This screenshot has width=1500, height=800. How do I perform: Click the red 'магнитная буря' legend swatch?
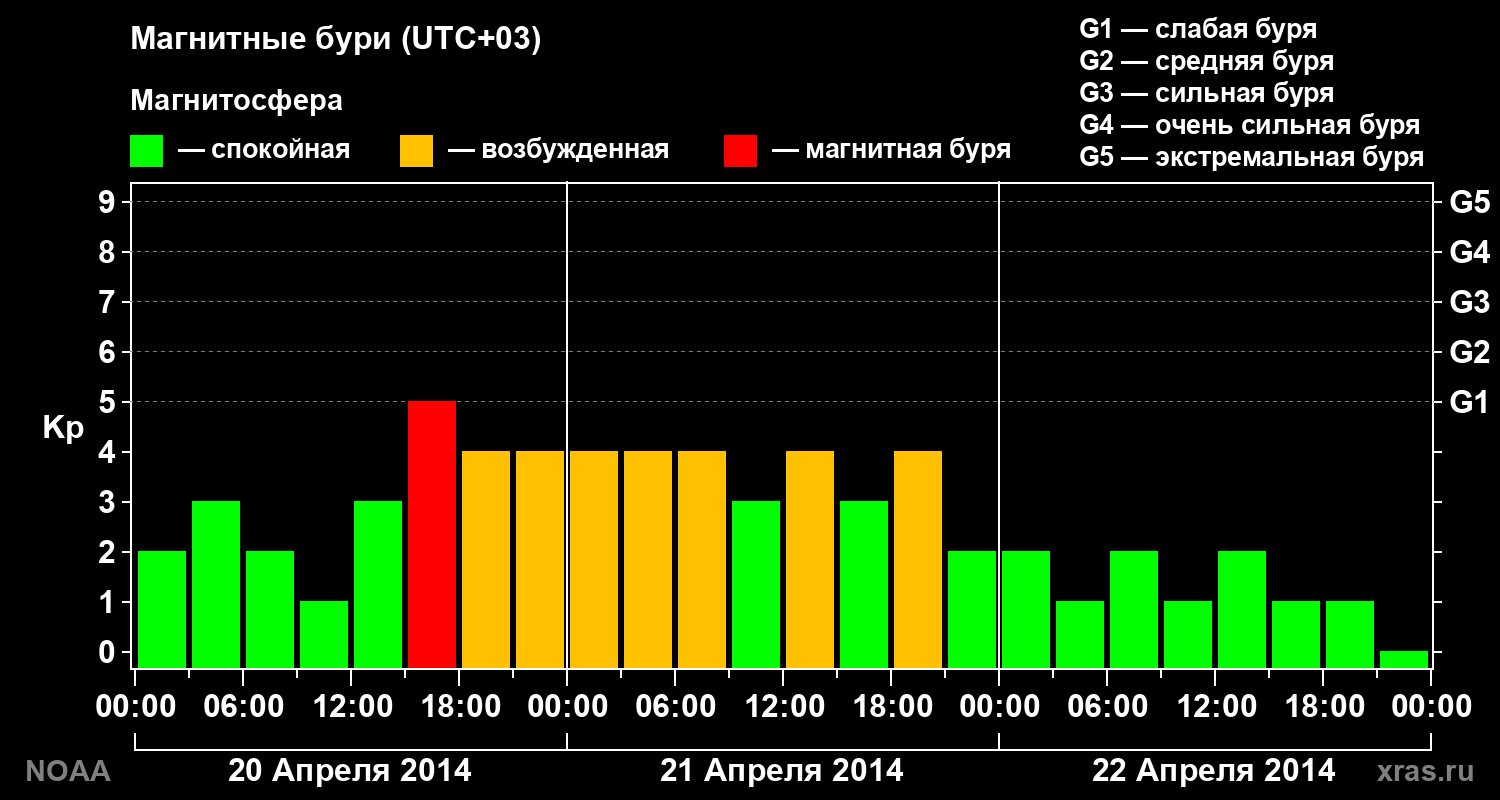point(740,151)
